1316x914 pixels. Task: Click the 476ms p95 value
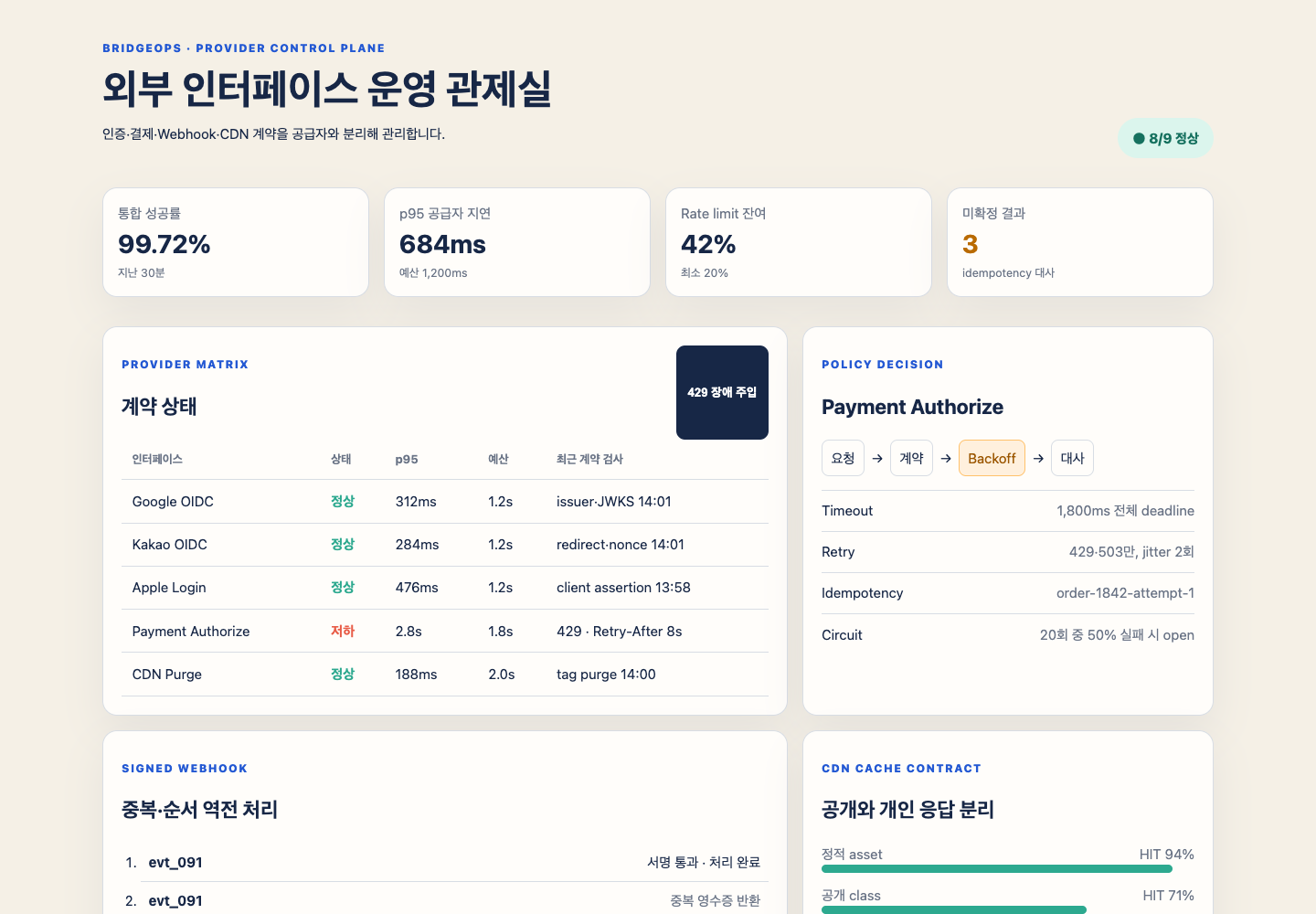click(x=417, y=588)
